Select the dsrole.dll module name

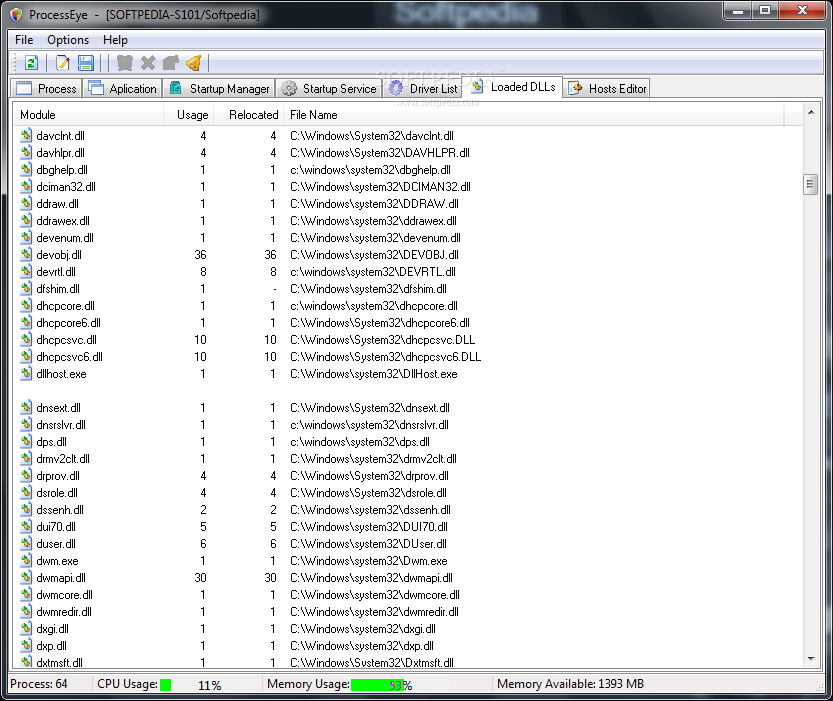click(57, 492)
